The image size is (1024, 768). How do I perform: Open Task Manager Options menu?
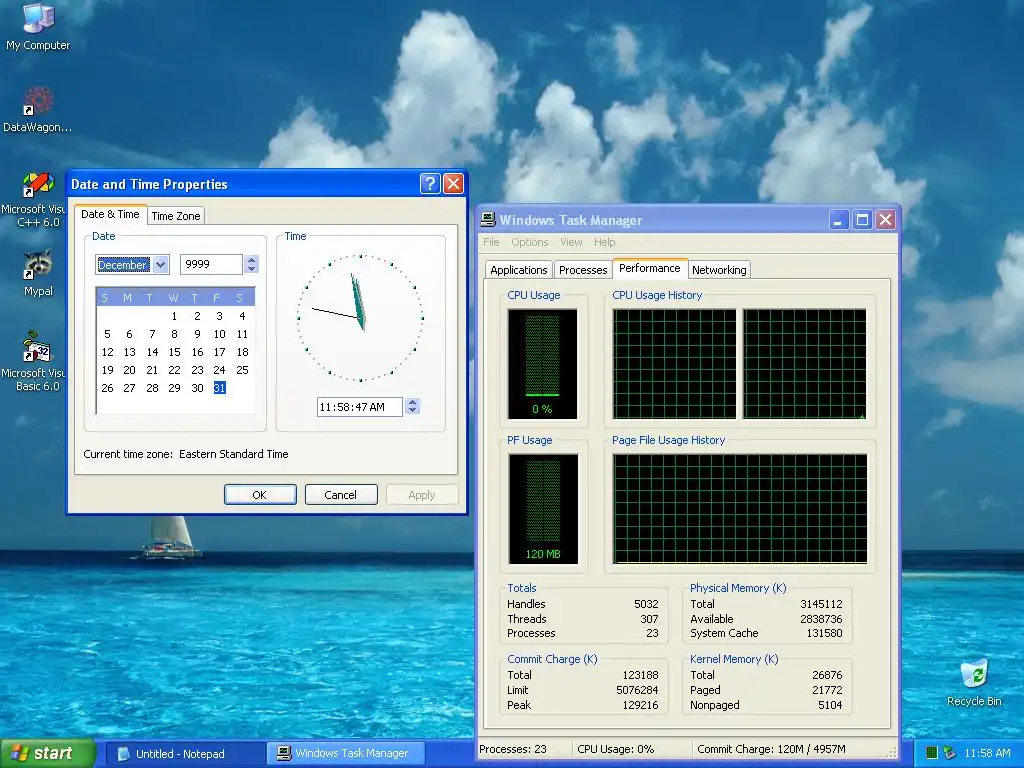(530, 242)
